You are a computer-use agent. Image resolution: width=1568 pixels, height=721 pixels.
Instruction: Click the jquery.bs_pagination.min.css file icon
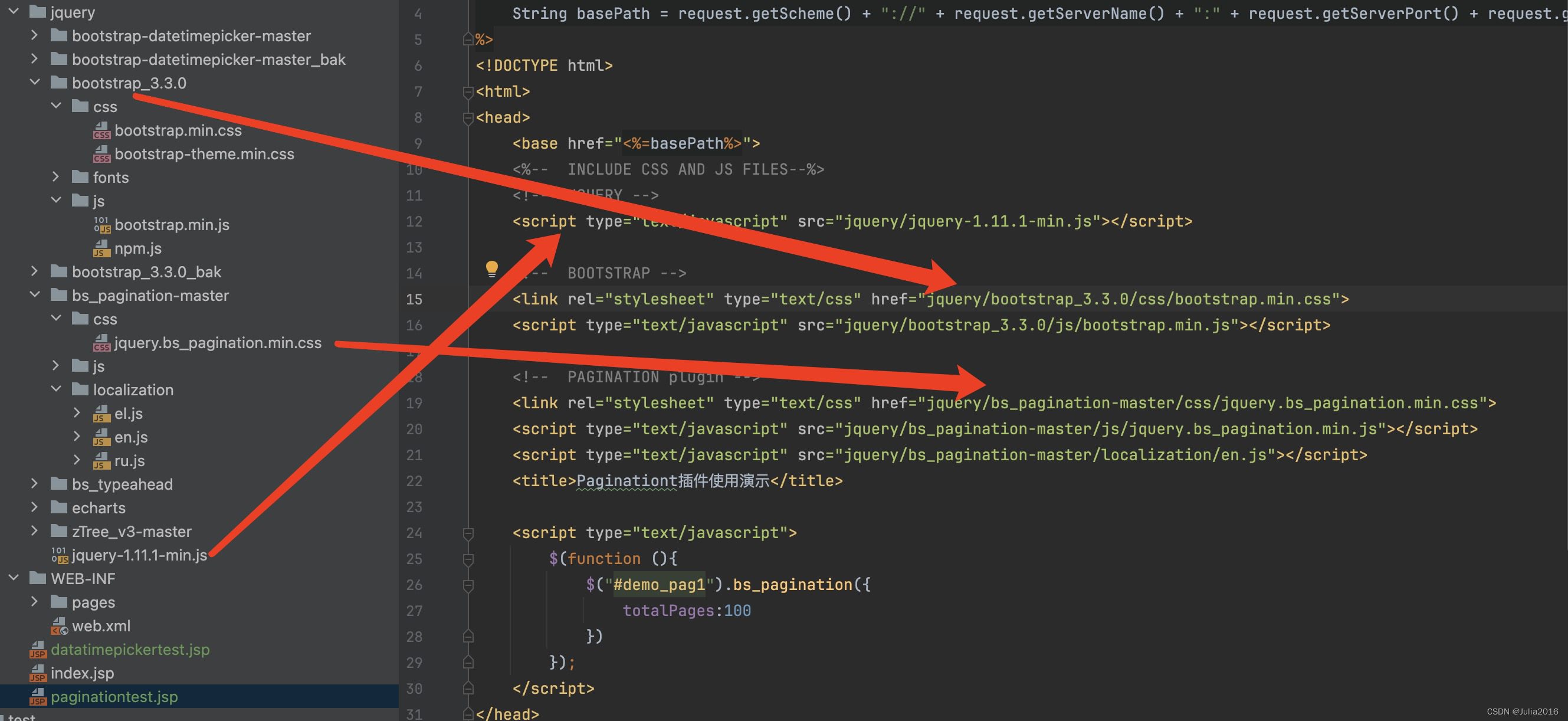click(x=101, y=343)
